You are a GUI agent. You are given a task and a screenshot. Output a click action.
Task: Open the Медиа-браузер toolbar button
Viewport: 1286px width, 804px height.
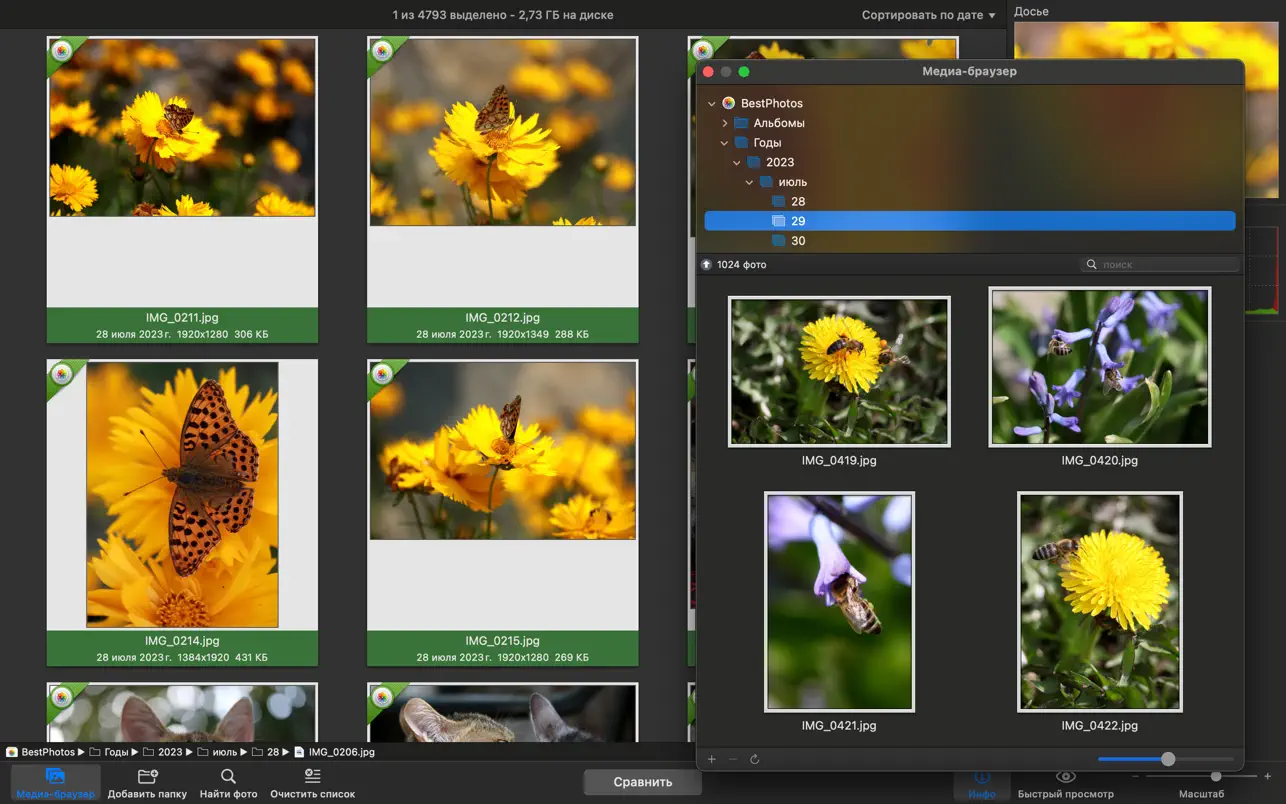[55, 783]
